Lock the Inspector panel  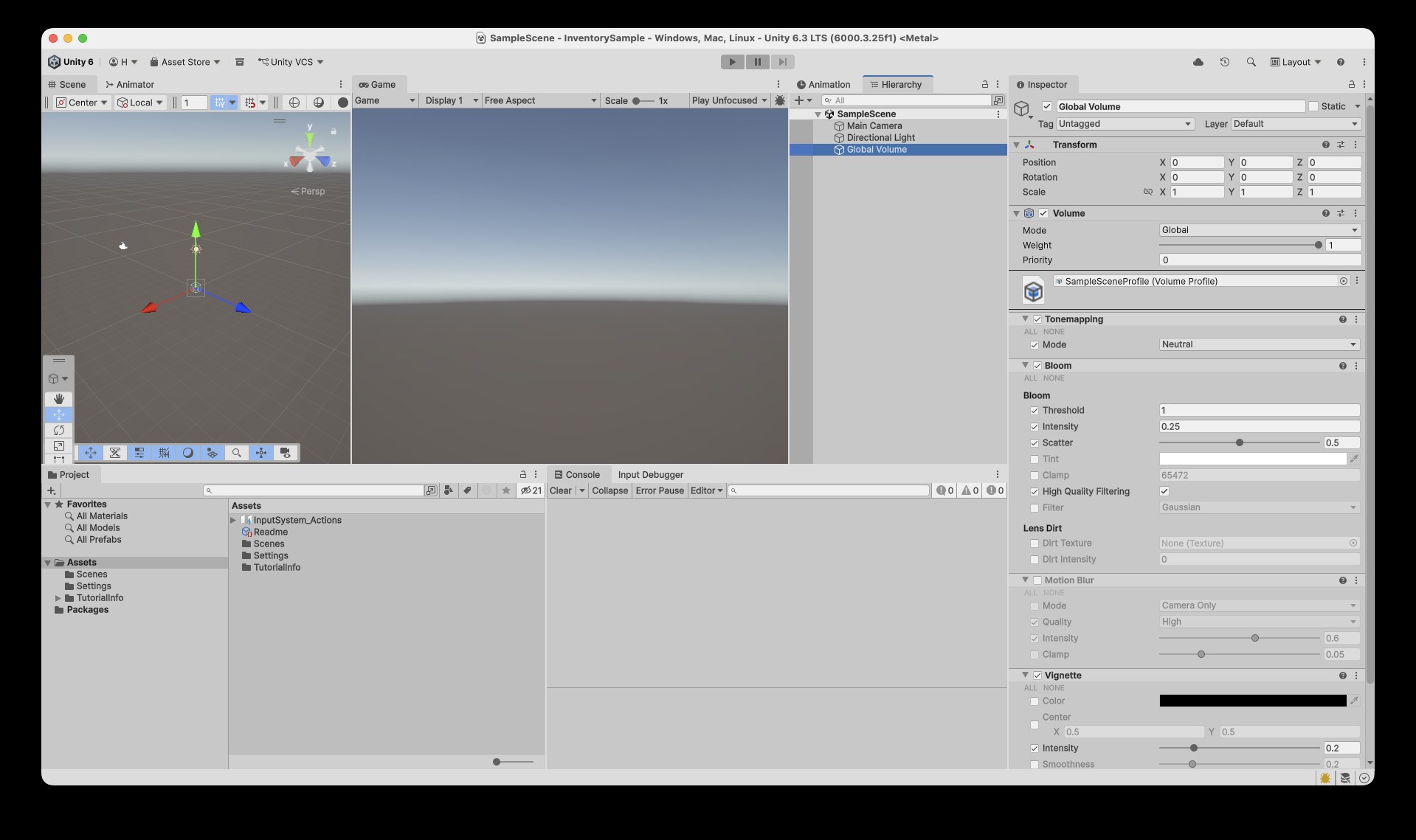[x=1351, y=85]
